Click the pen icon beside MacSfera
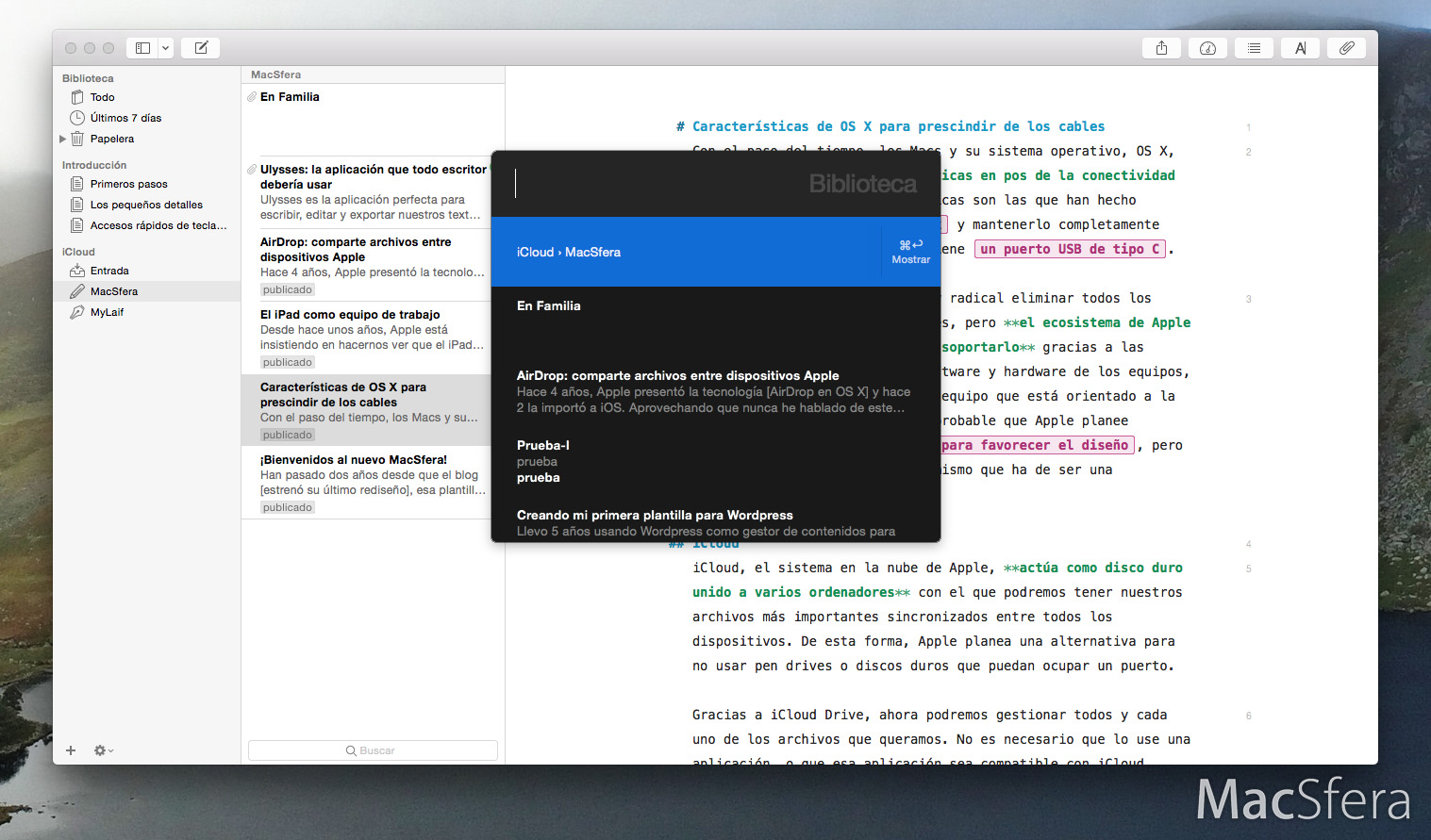The height and width of the screenshot is (840, 1431). coord(77,291)
